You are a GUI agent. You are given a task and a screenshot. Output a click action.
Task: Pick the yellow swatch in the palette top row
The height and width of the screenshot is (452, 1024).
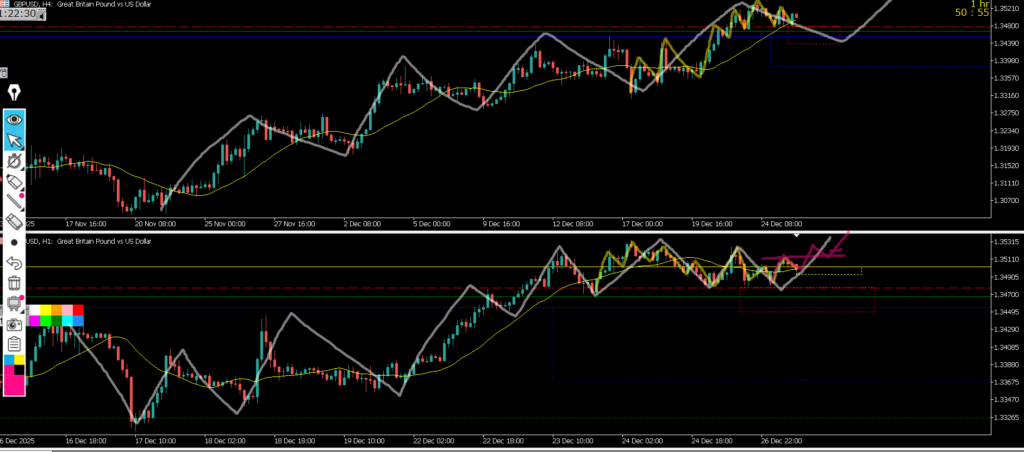[x=46, y=310]
